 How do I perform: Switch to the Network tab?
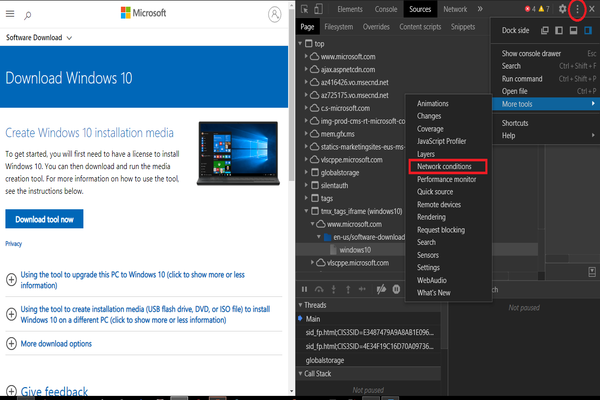[x=455, y=9]
